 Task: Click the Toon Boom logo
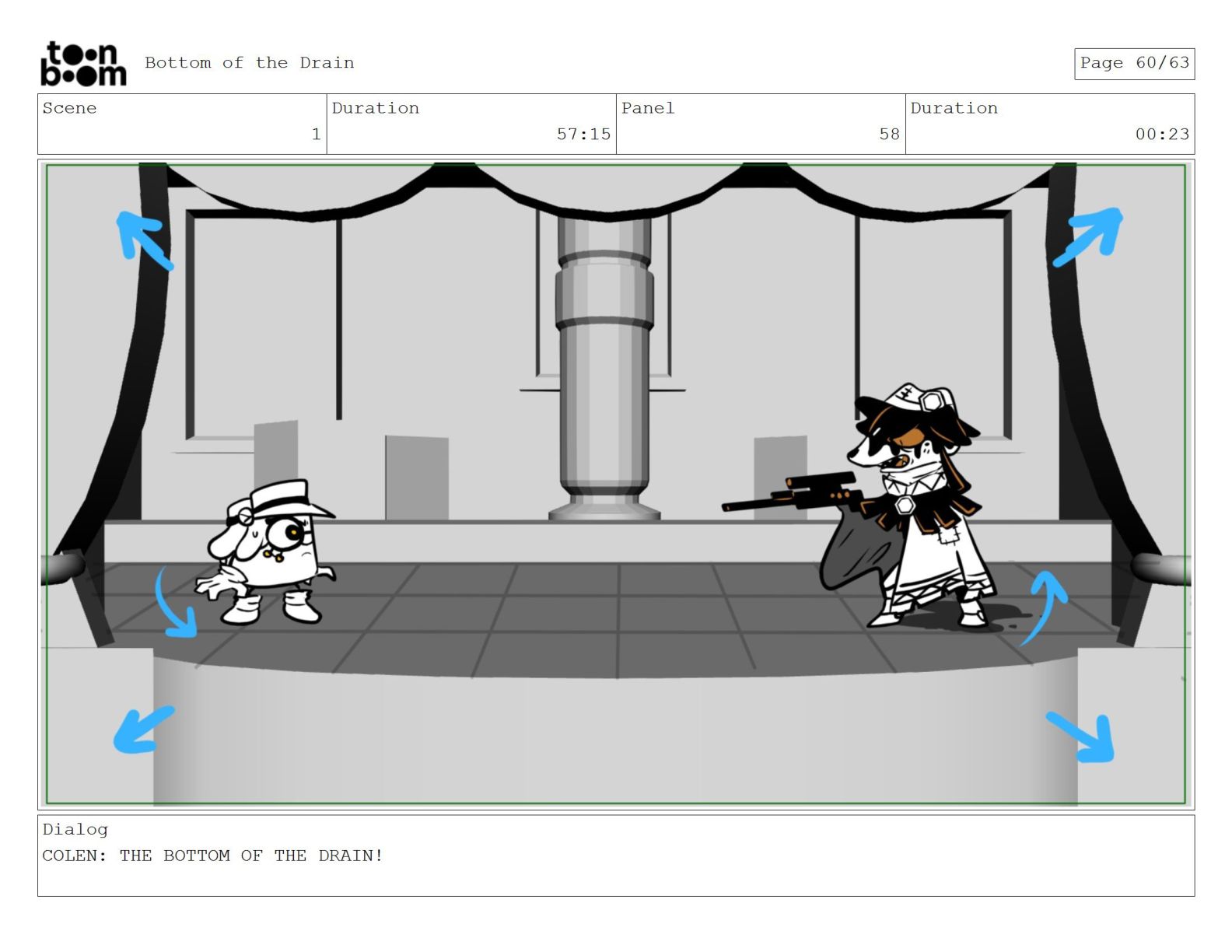coord(83,63)
